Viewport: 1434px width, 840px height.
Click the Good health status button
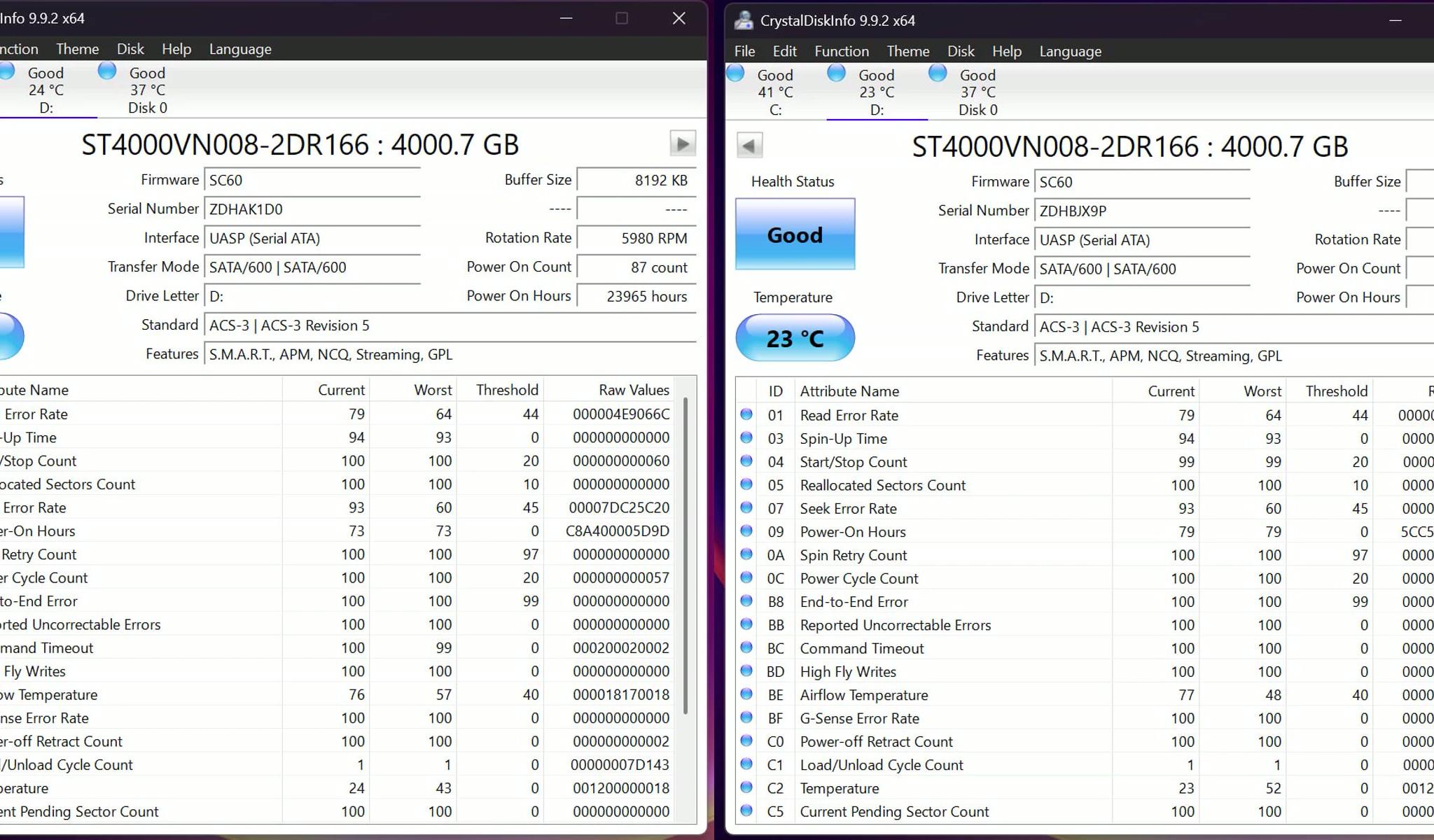point(795,234)
